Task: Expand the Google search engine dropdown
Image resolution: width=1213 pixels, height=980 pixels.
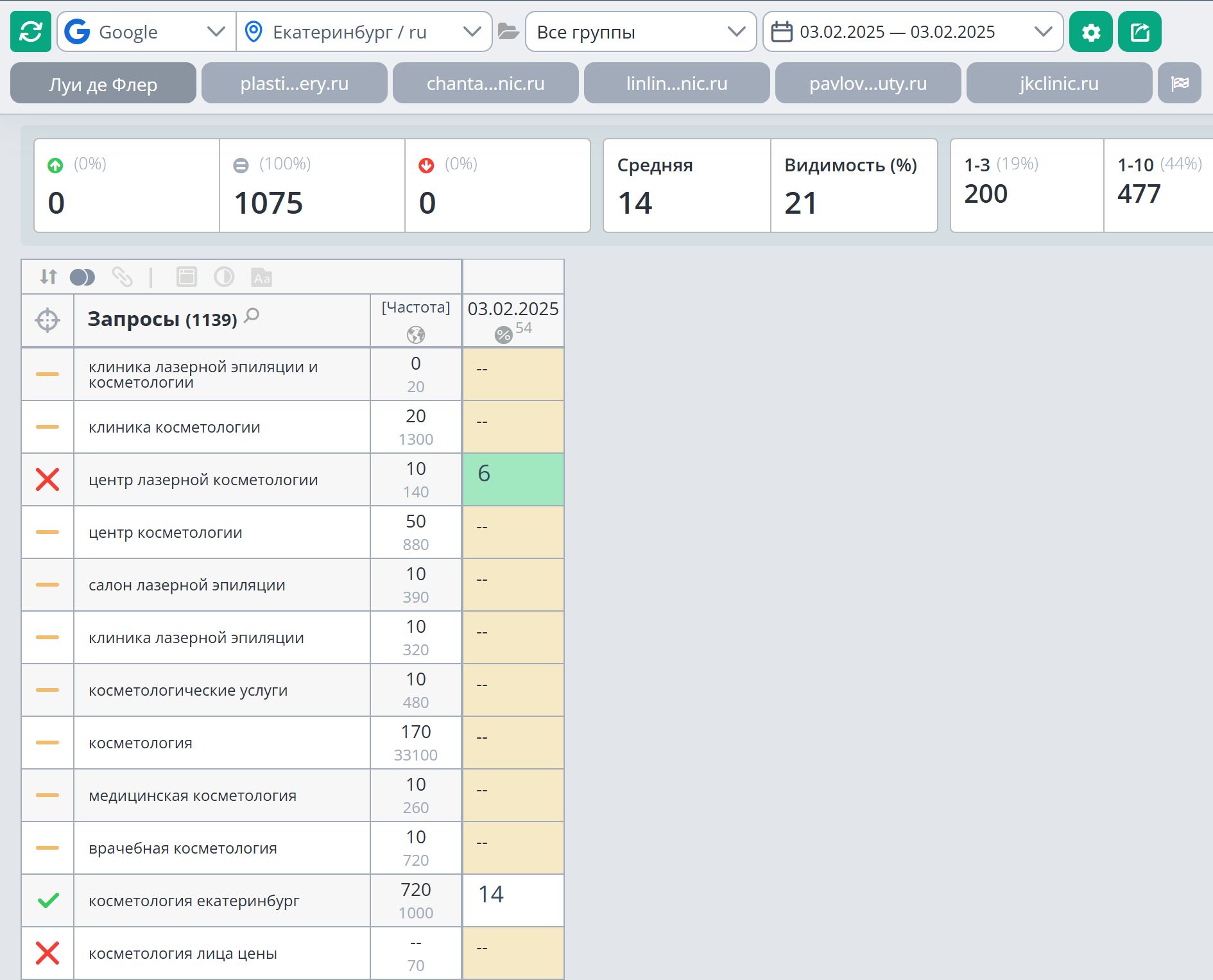Action: pos(147,31)
